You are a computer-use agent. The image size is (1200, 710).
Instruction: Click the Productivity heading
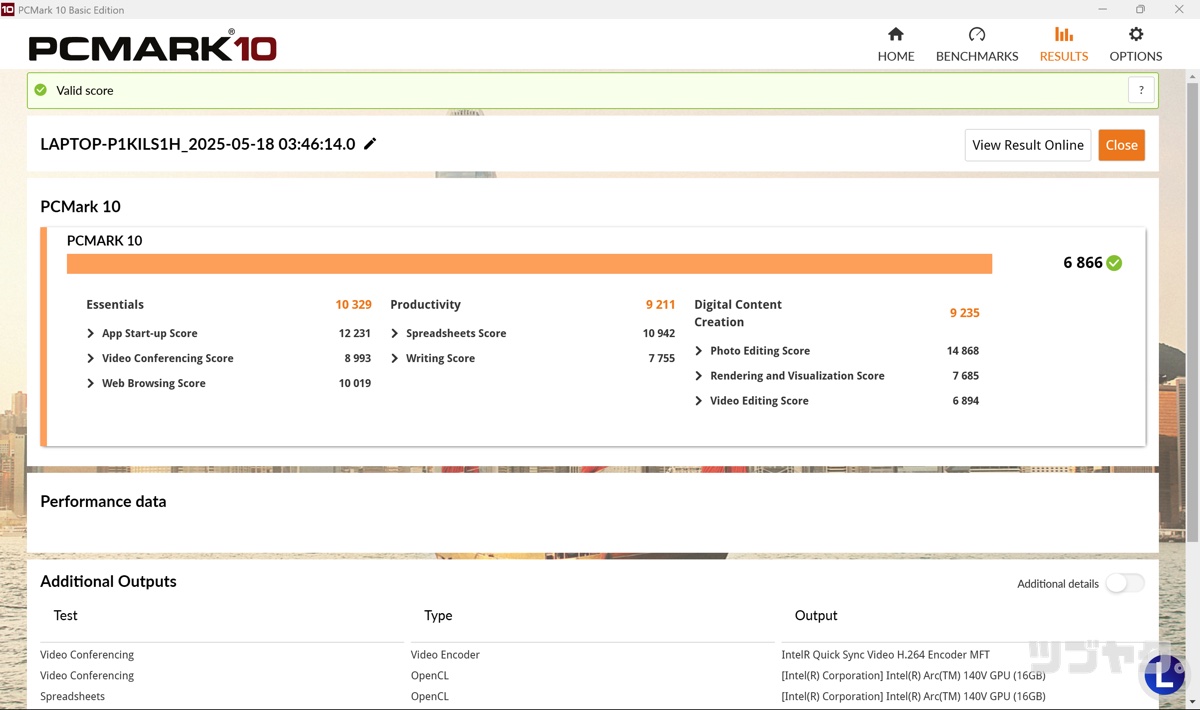click(425, 305)
